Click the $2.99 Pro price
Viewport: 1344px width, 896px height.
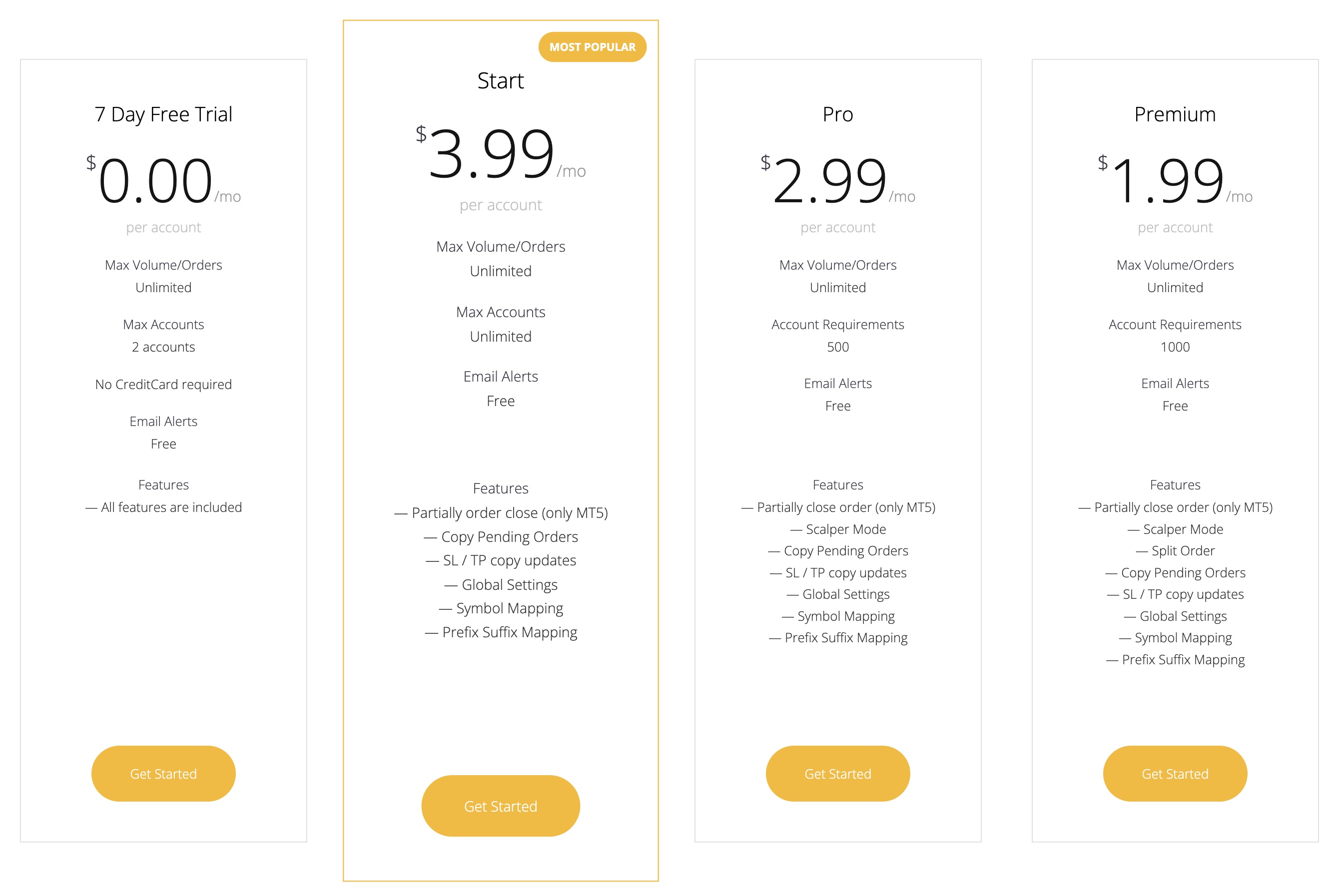pos(829,181)
